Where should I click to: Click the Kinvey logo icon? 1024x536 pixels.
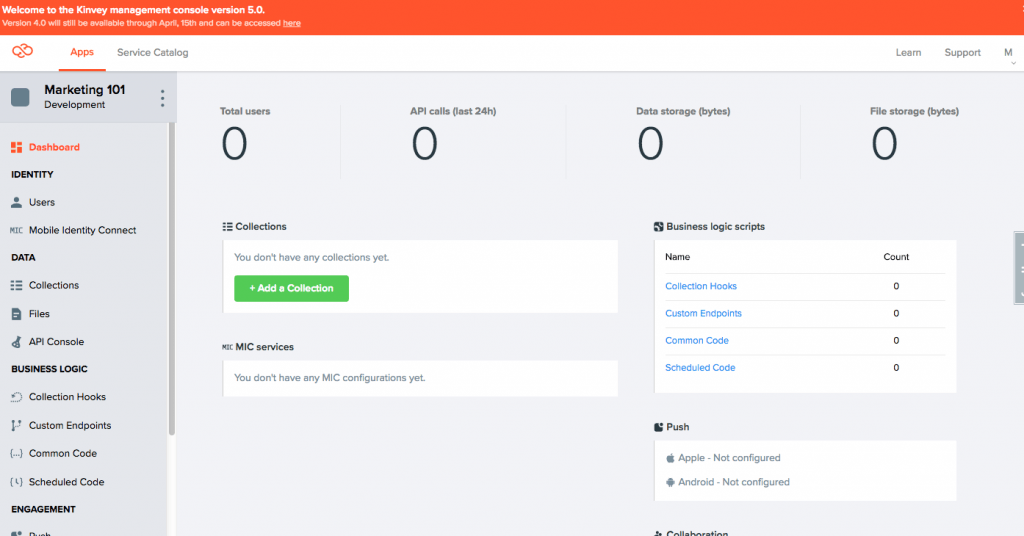point(22,52)
